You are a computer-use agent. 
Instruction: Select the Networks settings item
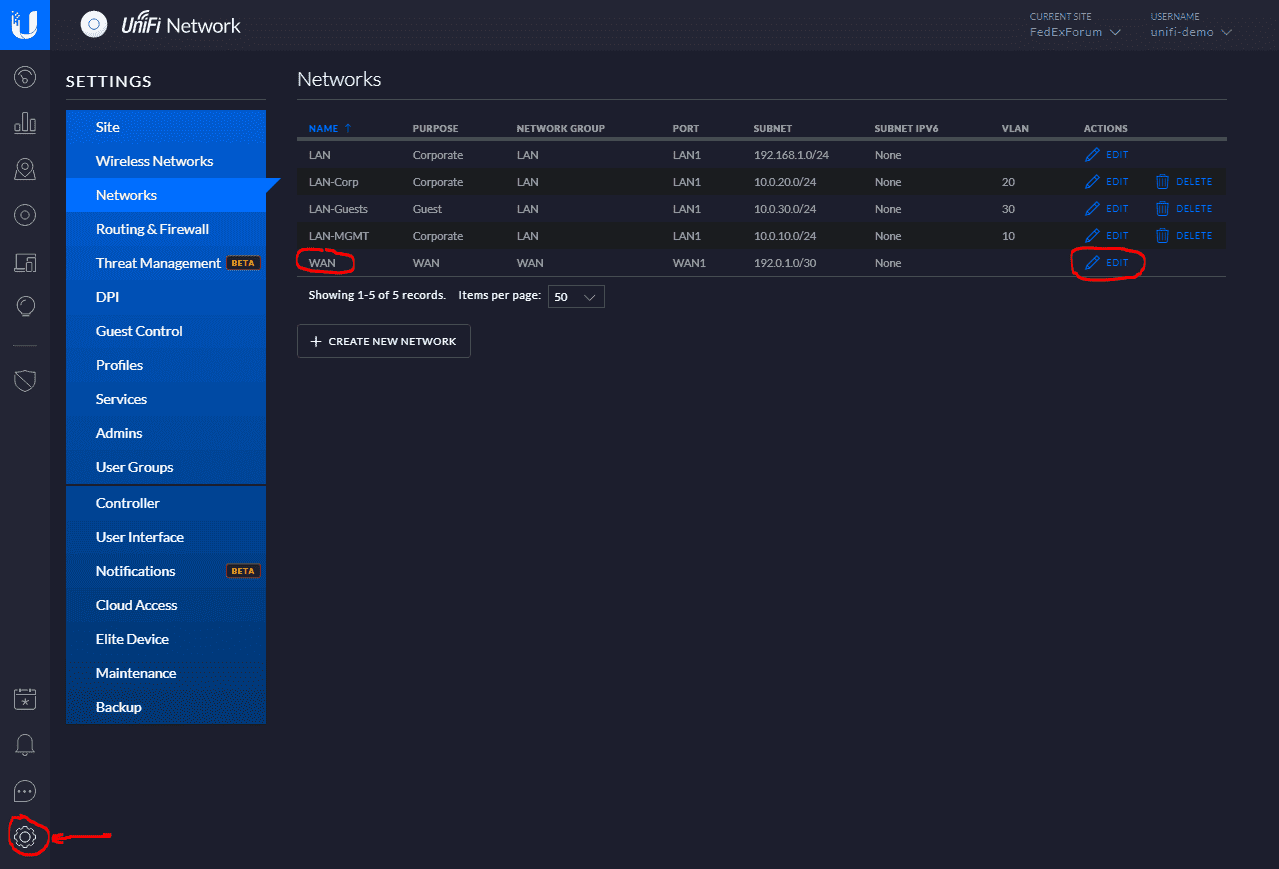point(166,195)
